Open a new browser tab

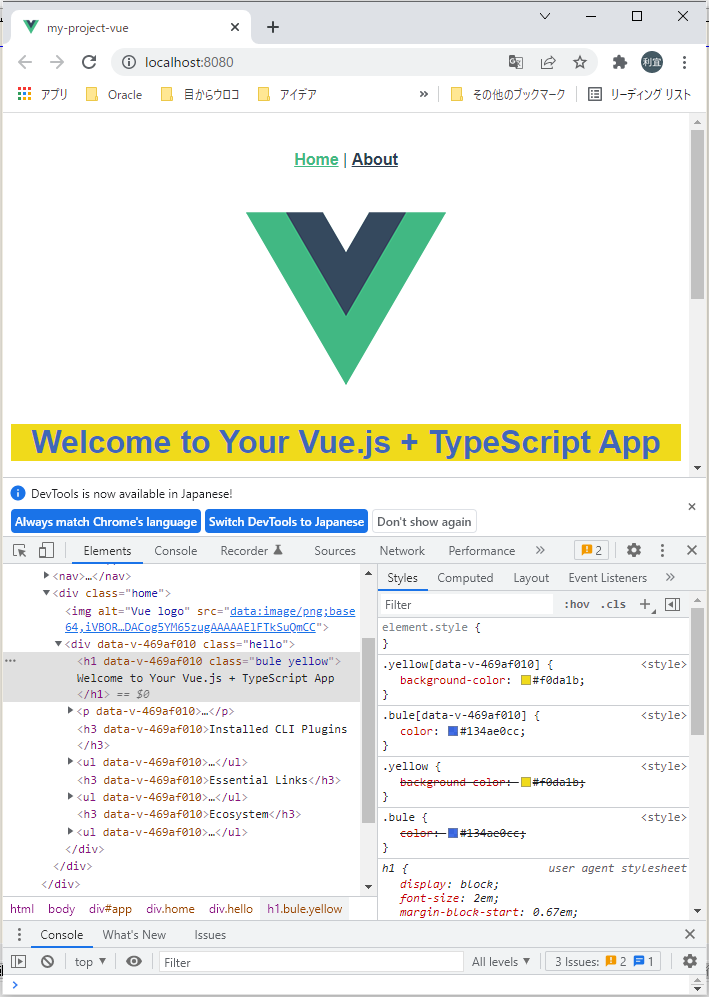(x=273, y=27)
